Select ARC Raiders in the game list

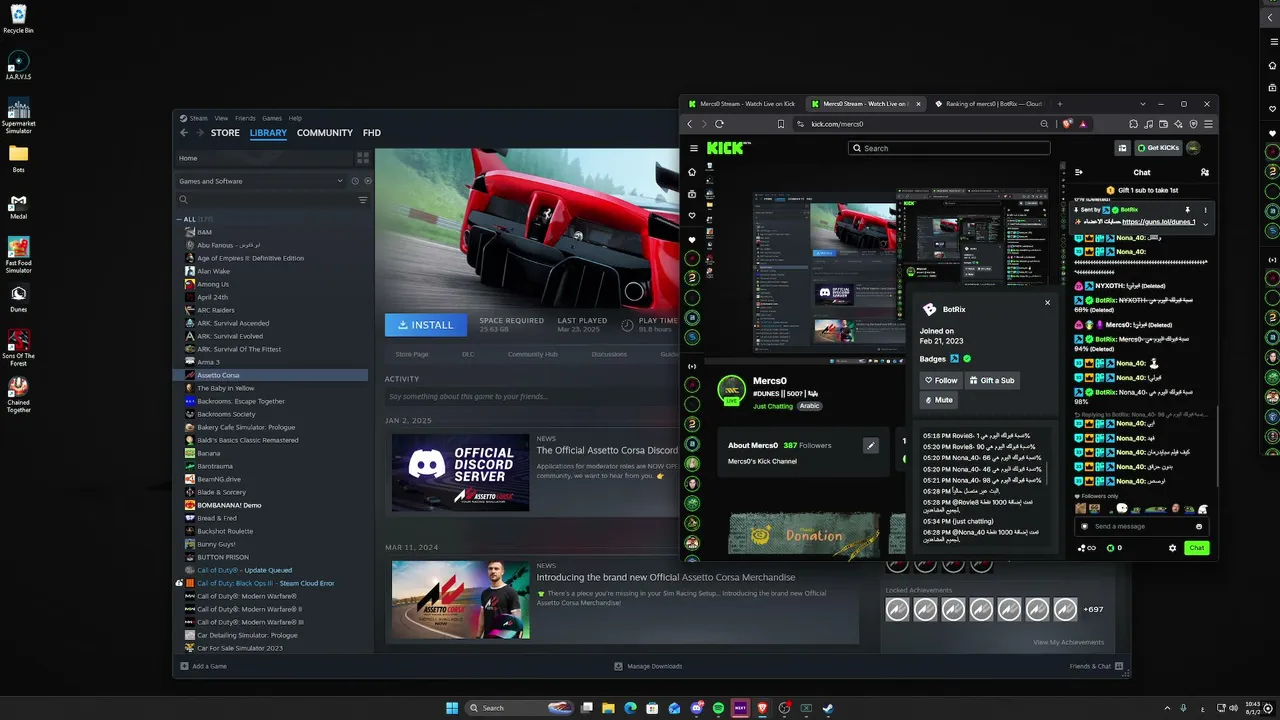click(216, 310)
